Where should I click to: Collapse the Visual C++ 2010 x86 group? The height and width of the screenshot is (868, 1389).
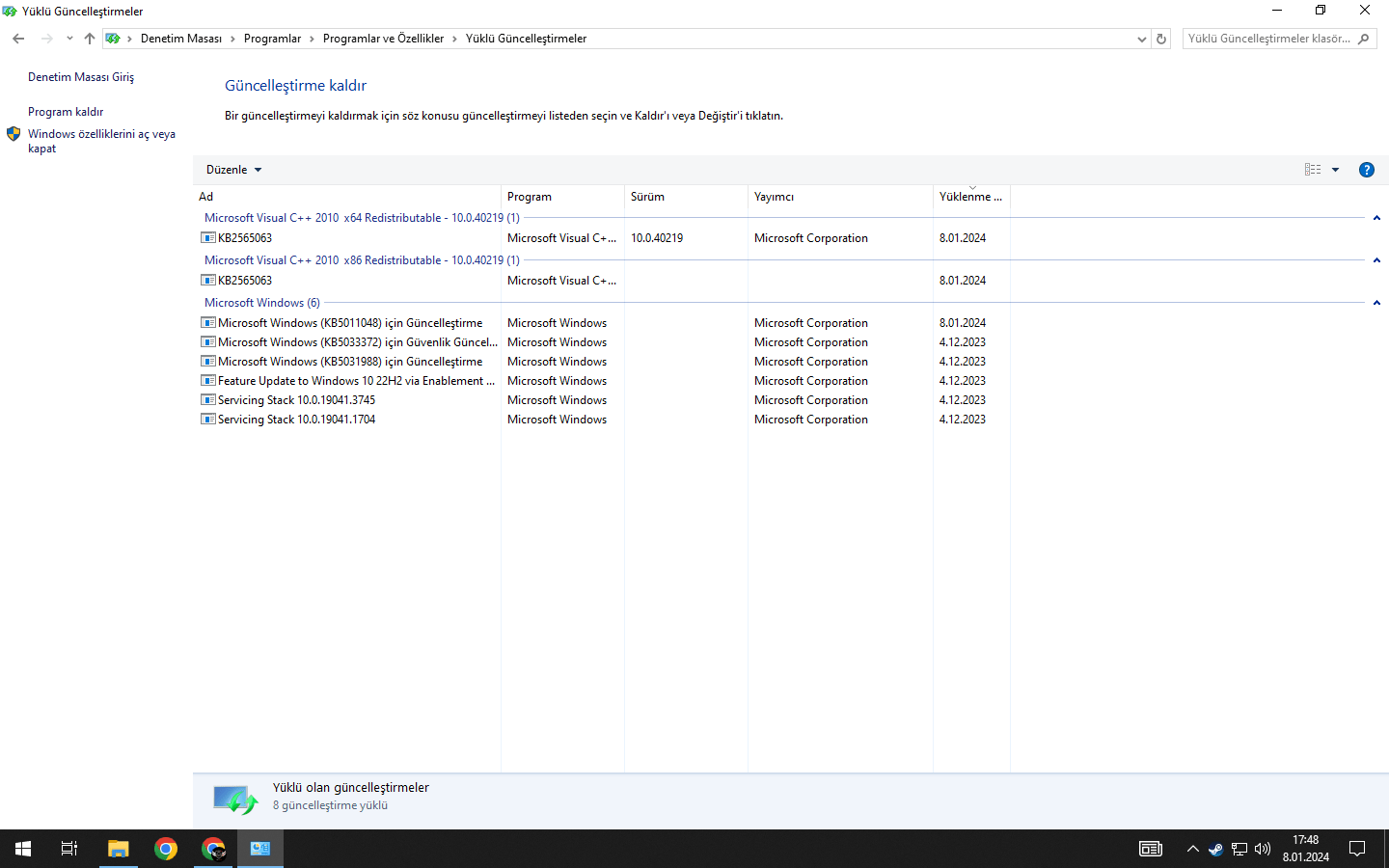(1376, 260)
